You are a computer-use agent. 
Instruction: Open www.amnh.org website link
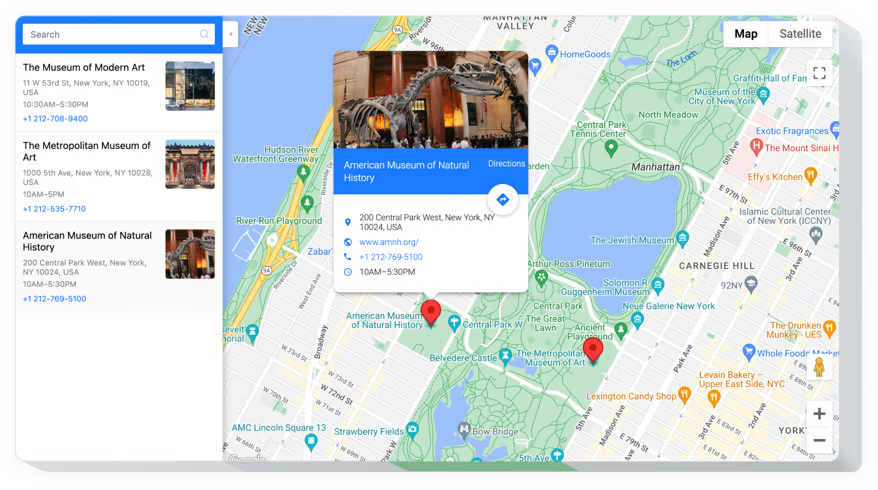coord(389,242)
